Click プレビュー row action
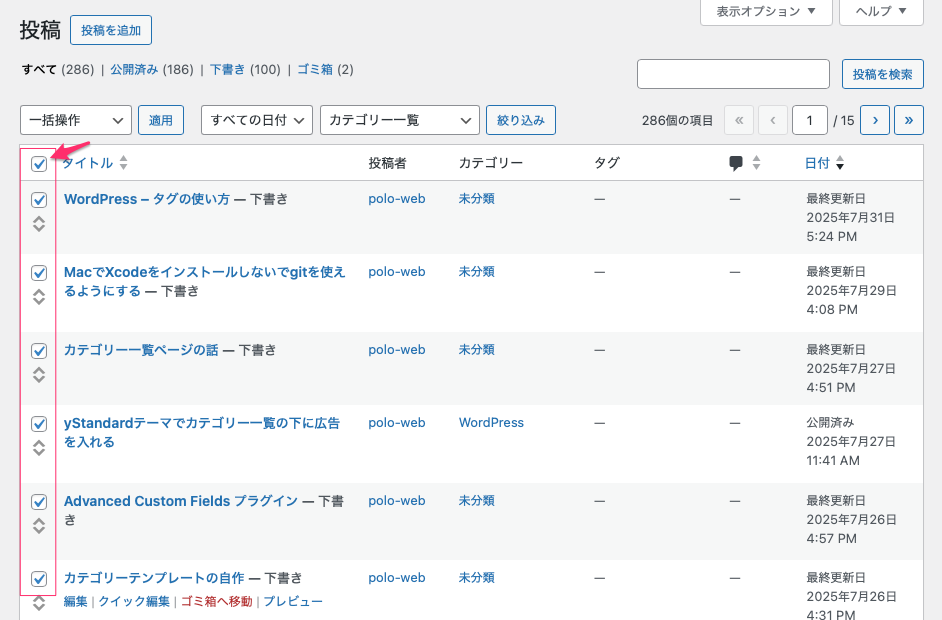The height and width of the screenshot is (620, 942). pyautogui.click(x=293, y=601)
